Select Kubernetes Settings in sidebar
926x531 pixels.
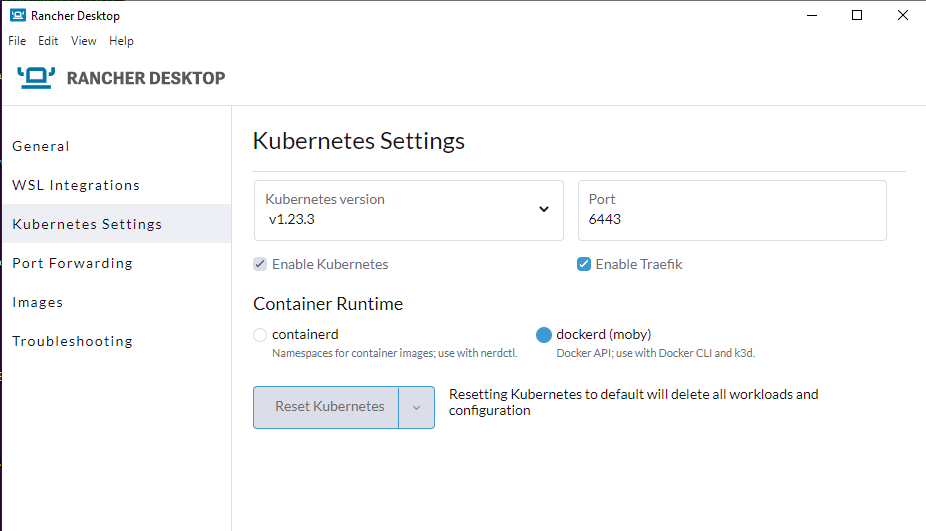tap(117, 224)
